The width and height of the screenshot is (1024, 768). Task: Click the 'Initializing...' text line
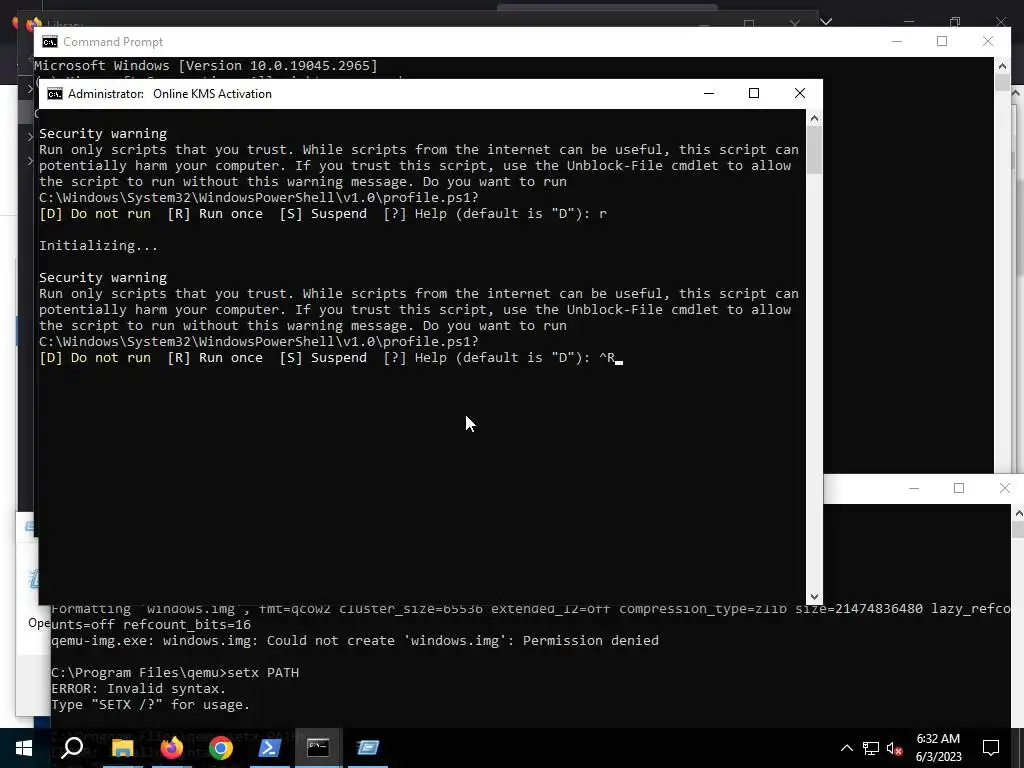click(x=98, y=246)
